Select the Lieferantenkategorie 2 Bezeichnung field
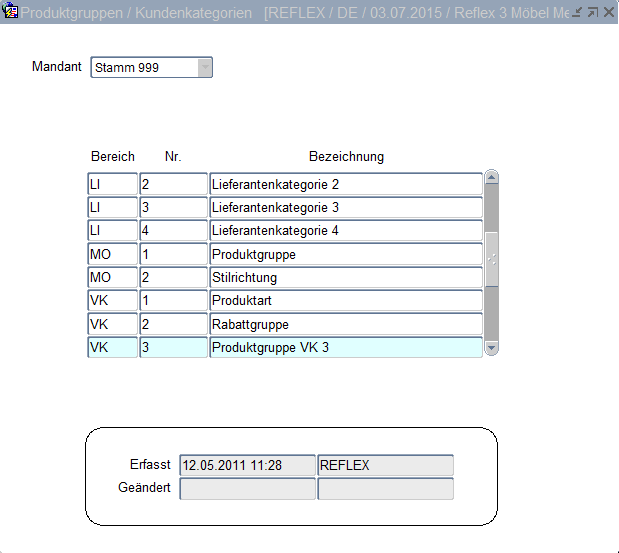 [x=345, y=185]
